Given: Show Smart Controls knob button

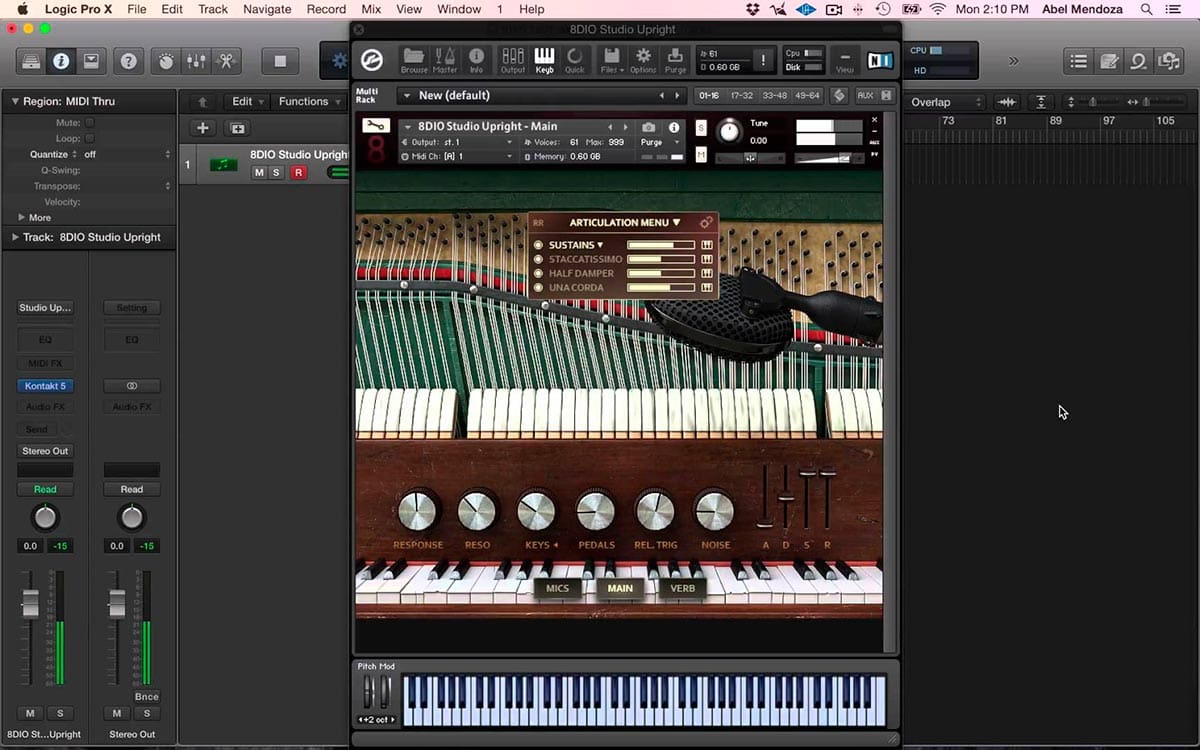Looking at the screenshot, I should point(166,61).
